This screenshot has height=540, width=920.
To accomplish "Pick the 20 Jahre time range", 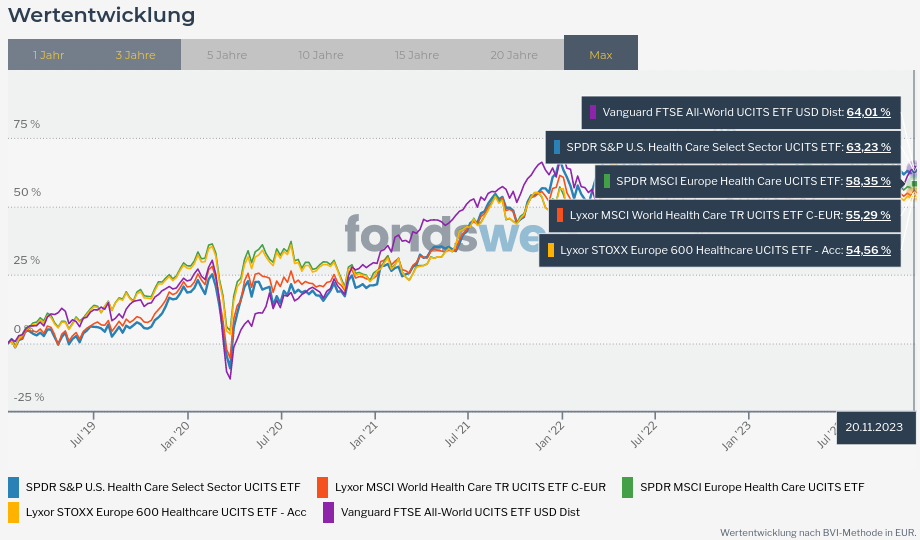I will click(514, 55).
